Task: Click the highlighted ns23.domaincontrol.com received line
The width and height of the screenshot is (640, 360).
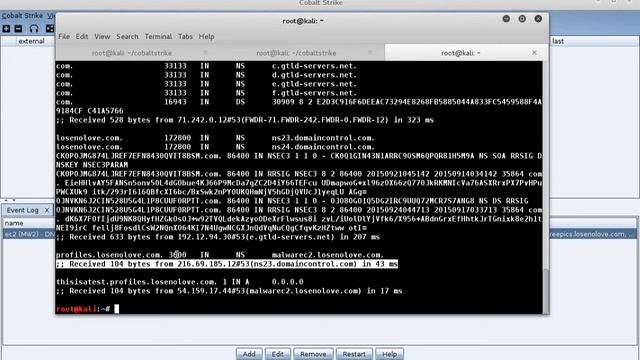Action: pos(227,264)
